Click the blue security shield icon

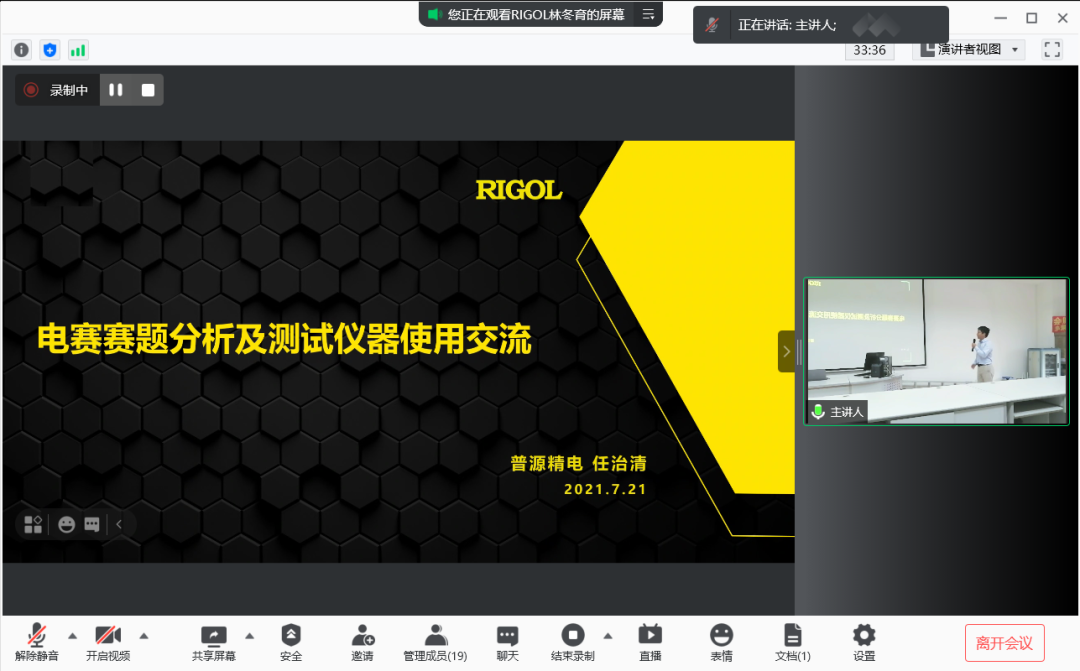coord(50,49)
